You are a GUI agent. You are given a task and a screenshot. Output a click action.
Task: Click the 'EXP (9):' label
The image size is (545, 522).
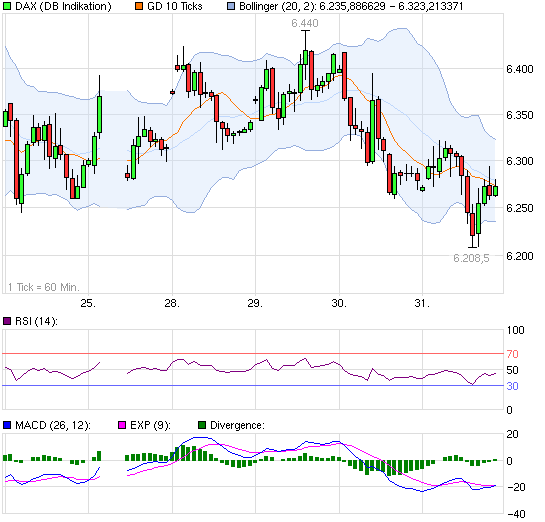coord(150,425)
